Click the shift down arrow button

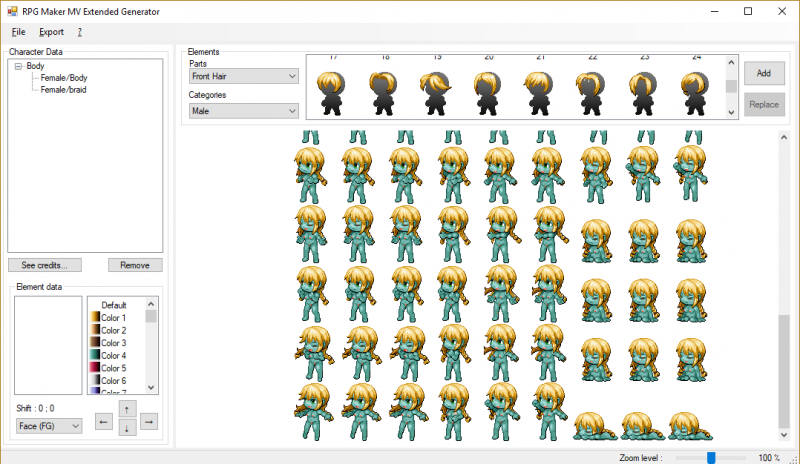pos(127,427)
